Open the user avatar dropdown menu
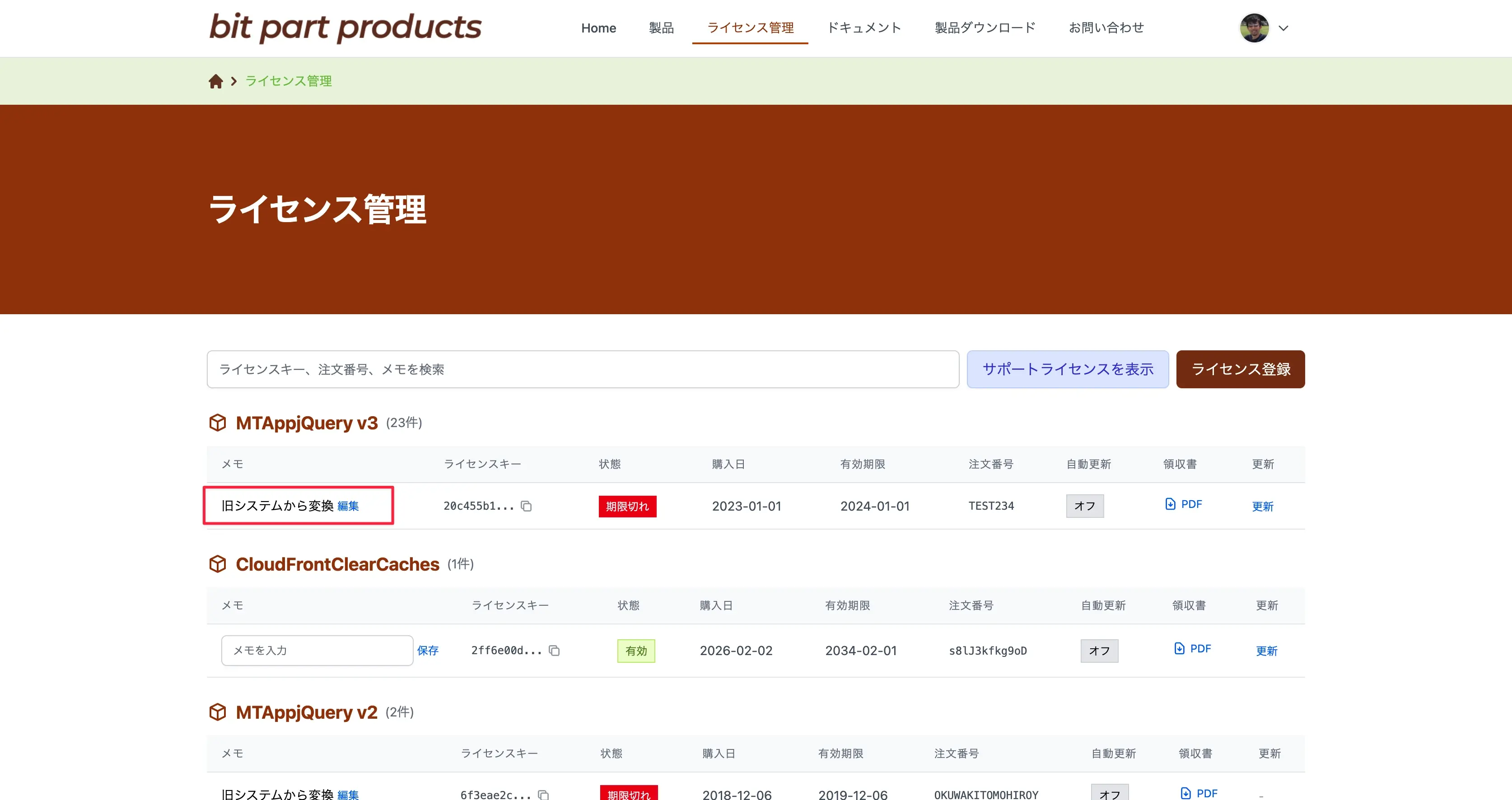The image size is (1512, 800). click(1283, 28)
